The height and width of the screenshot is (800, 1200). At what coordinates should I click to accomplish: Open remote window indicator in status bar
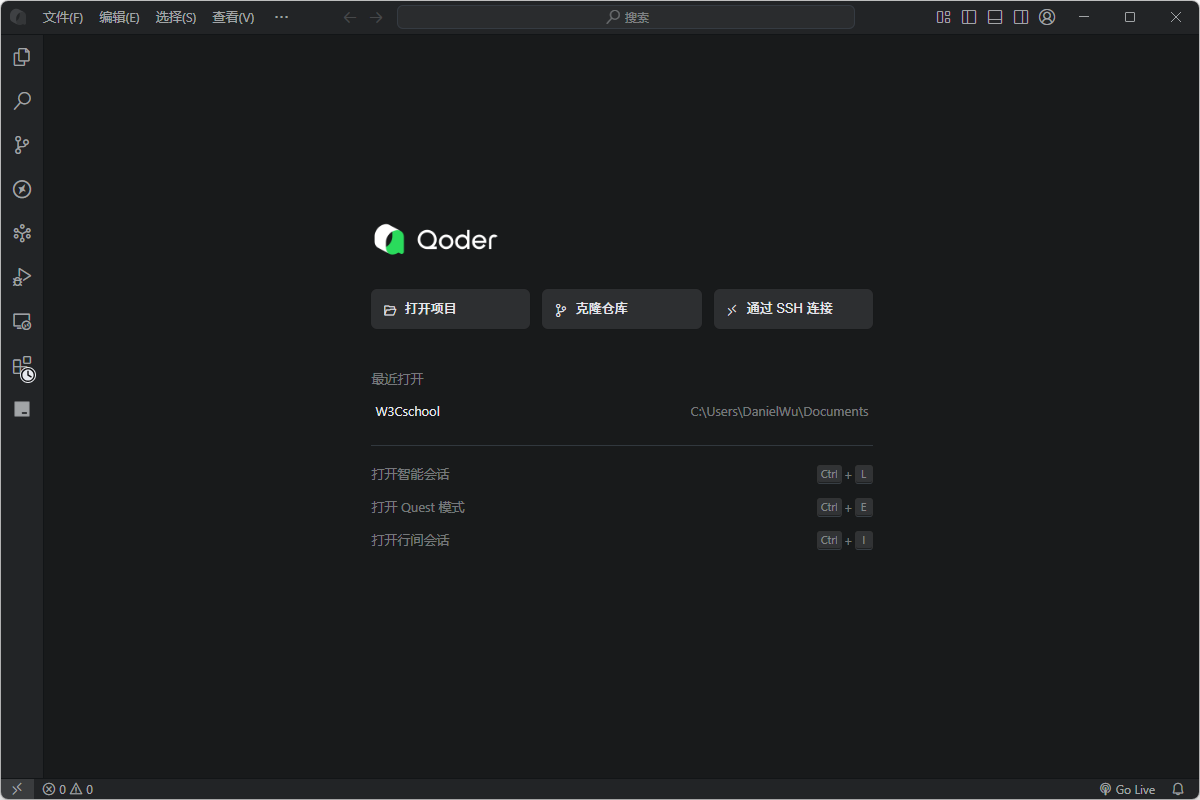pyautogui.click(x=17, y=789)
